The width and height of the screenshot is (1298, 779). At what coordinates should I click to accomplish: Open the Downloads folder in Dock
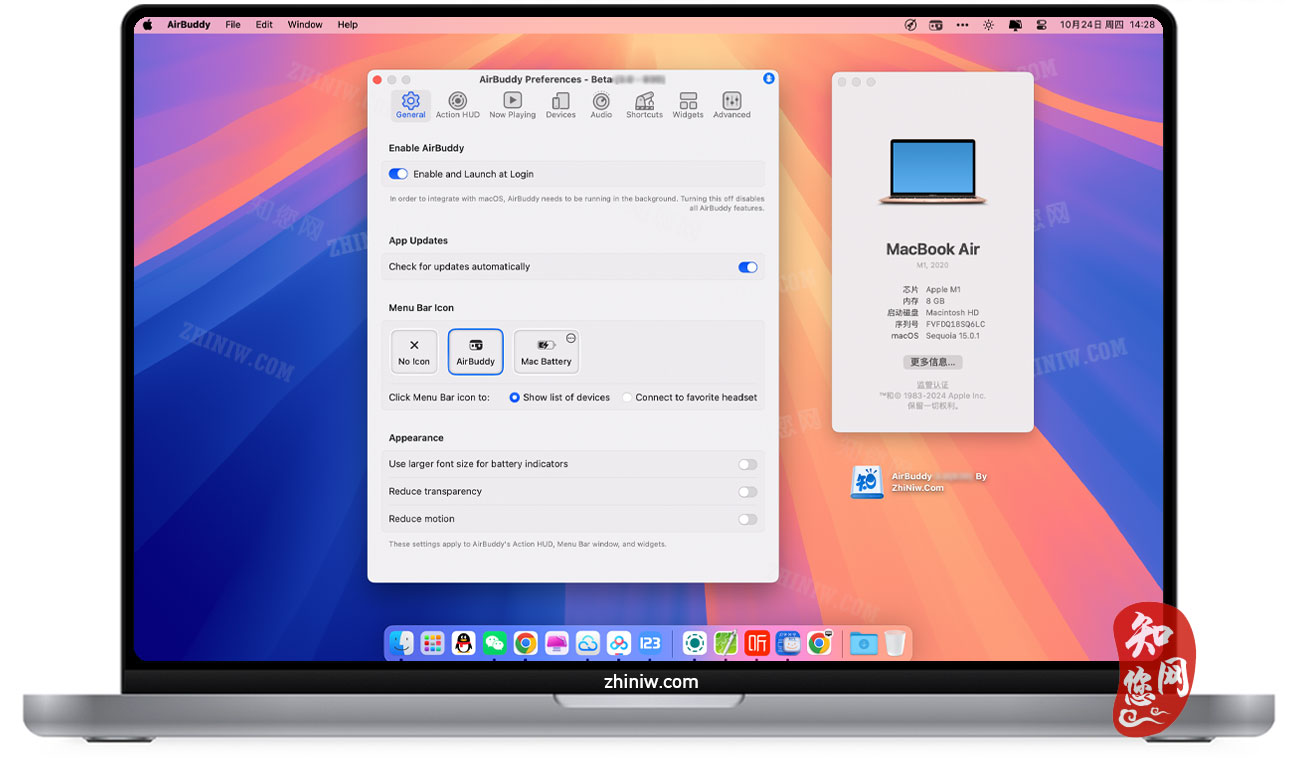(863, 643)
